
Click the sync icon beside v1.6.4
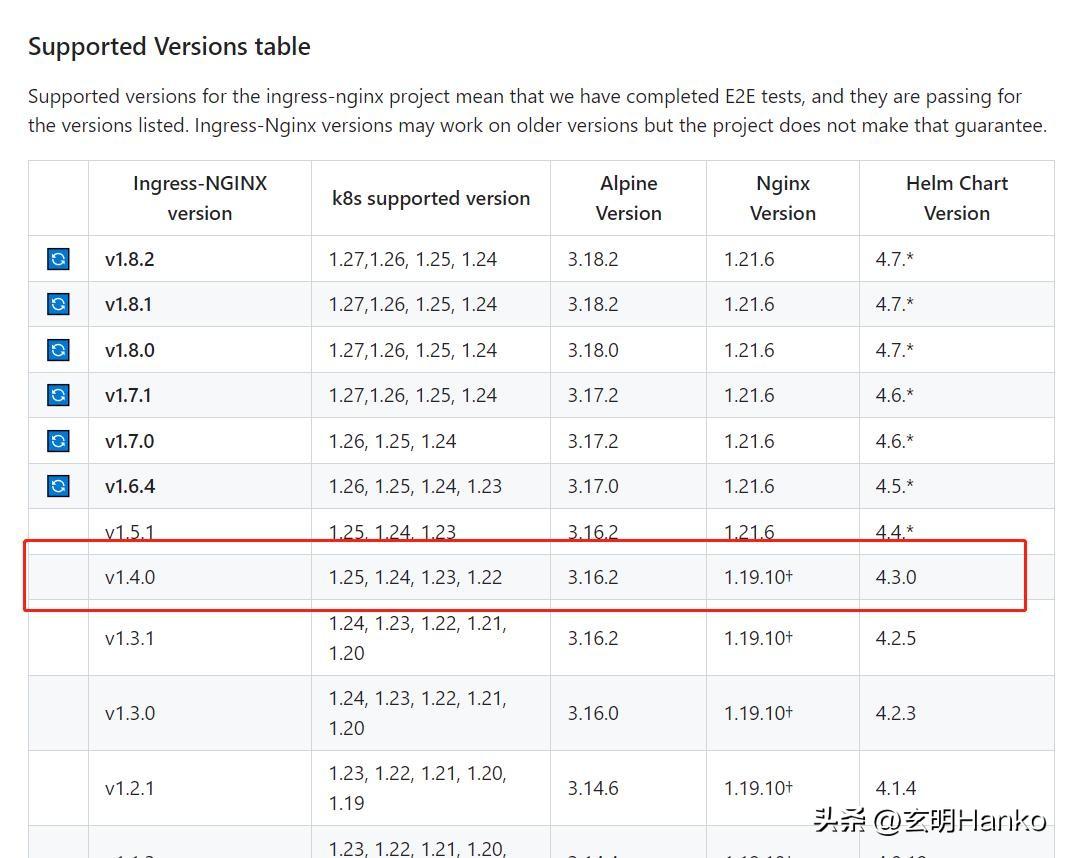[x=58, y=486]
